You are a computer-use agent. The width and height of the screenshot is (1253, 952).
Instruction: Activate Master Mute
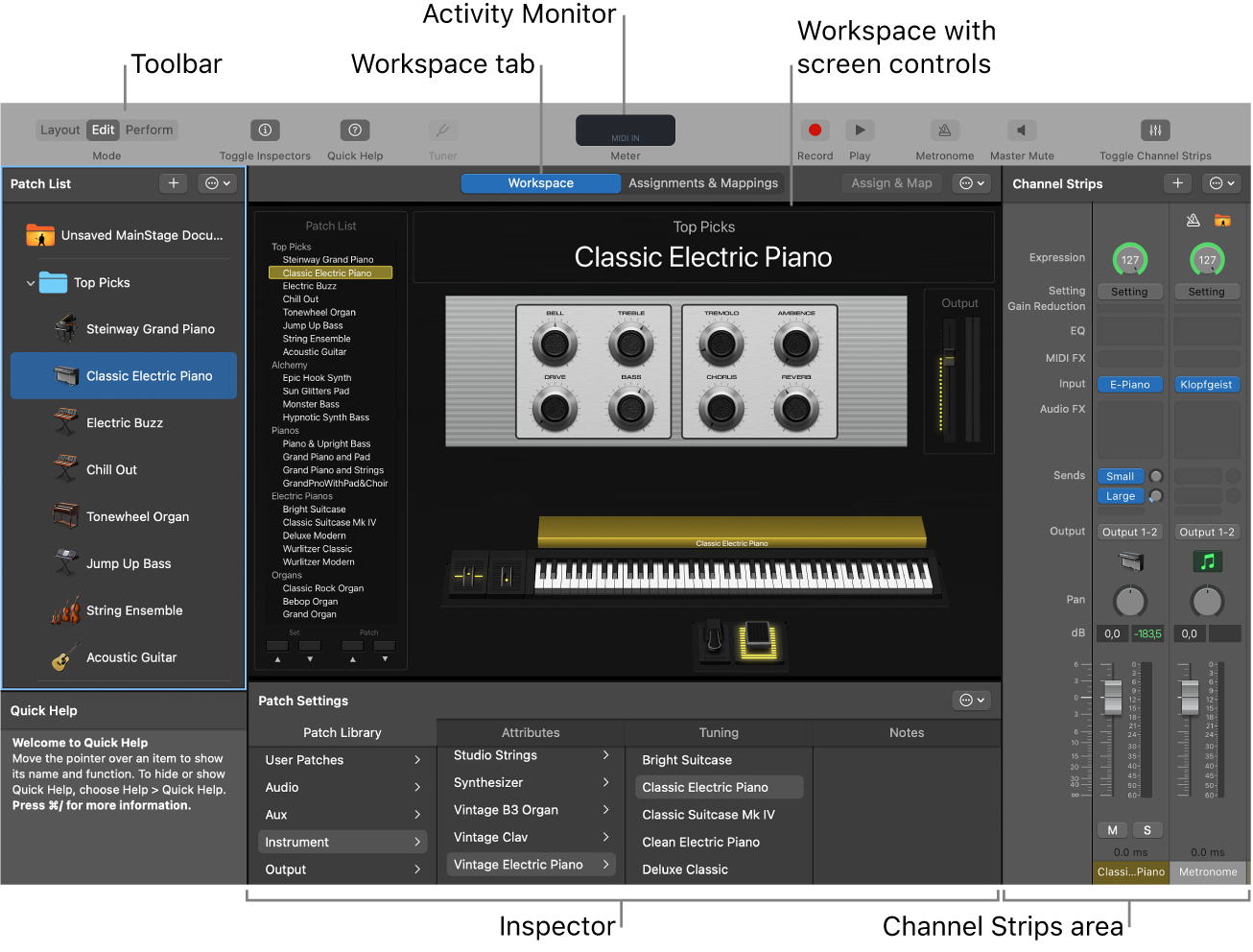(1020, 130)
